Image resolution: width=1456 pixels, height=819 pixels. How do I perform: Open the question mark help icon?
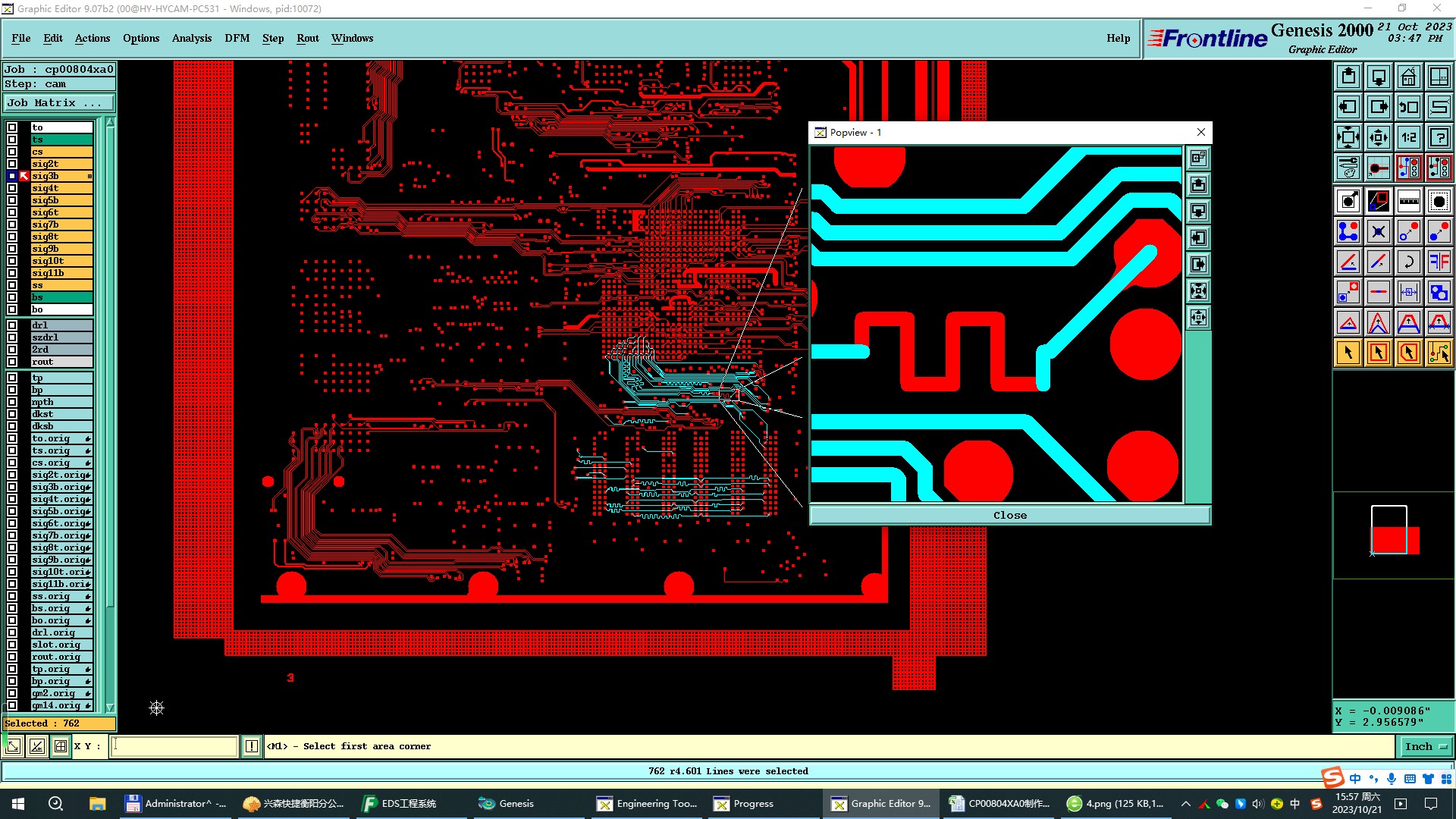[1439, 137]
